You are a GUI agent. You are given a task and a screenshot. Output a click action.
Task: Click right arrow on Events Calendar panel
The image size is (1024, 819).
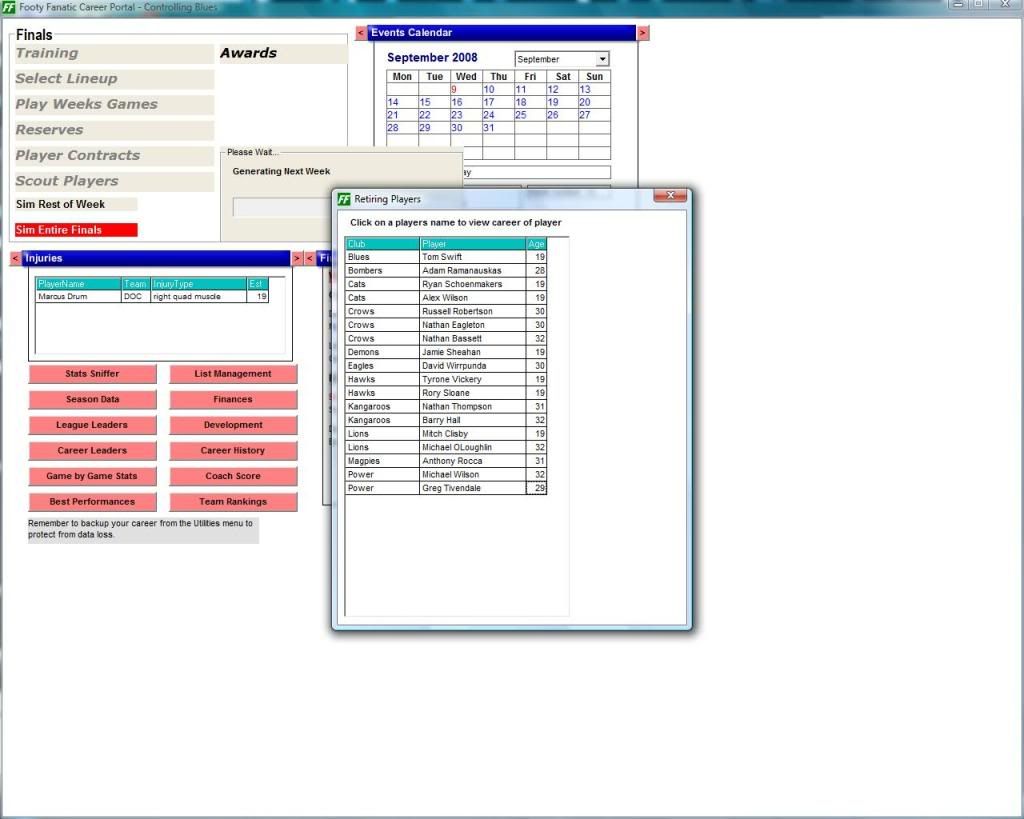click(642, 33)
